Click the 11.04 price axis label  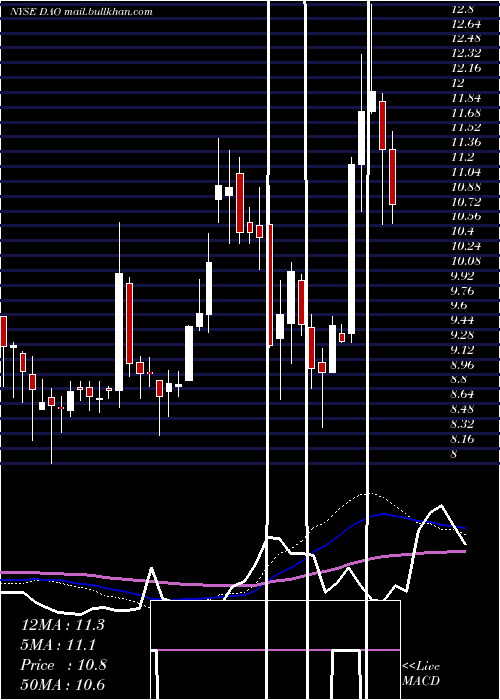[x=466, y=172]
